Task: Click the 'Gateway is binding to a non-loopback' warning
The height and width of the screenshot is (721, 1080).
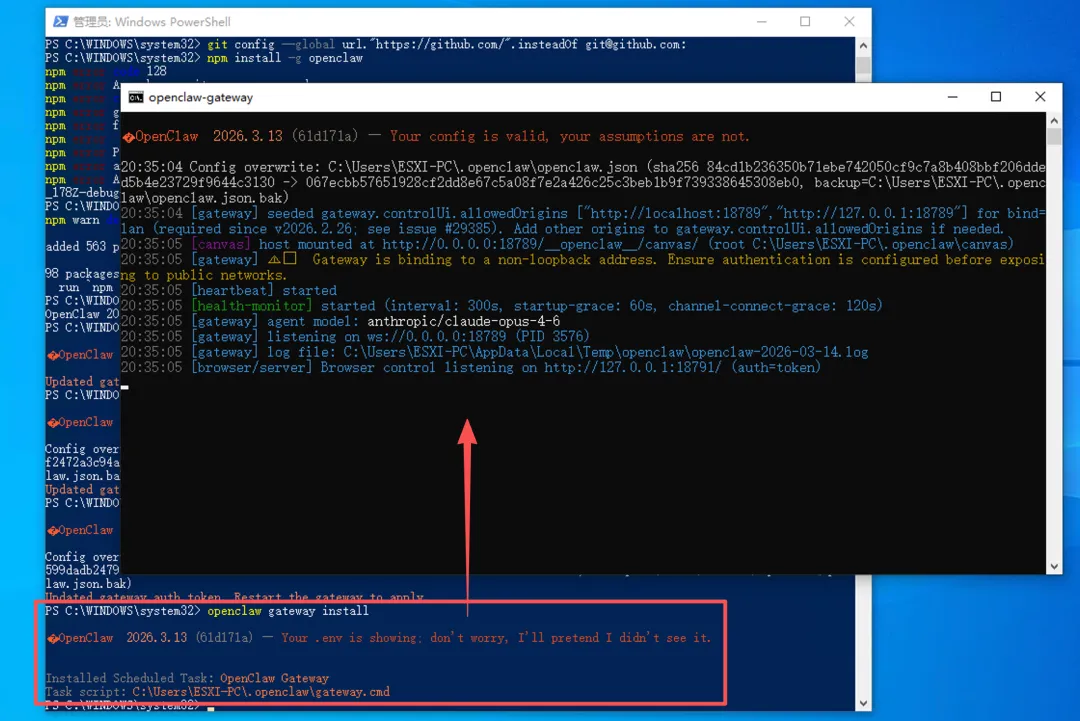Action: pos(583,267)
